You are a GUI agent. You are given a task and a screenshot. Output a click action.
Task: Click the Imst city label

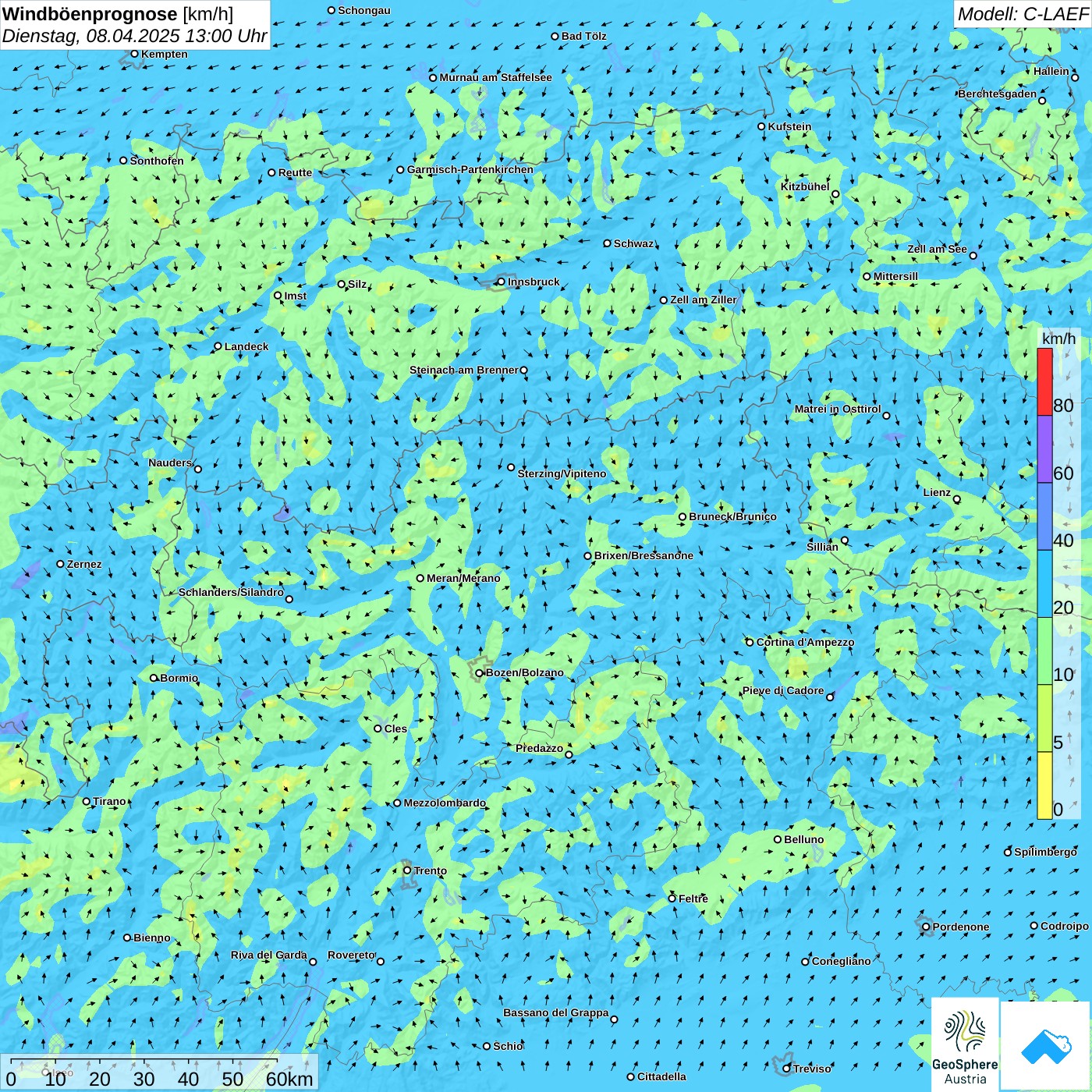point(296,296)
